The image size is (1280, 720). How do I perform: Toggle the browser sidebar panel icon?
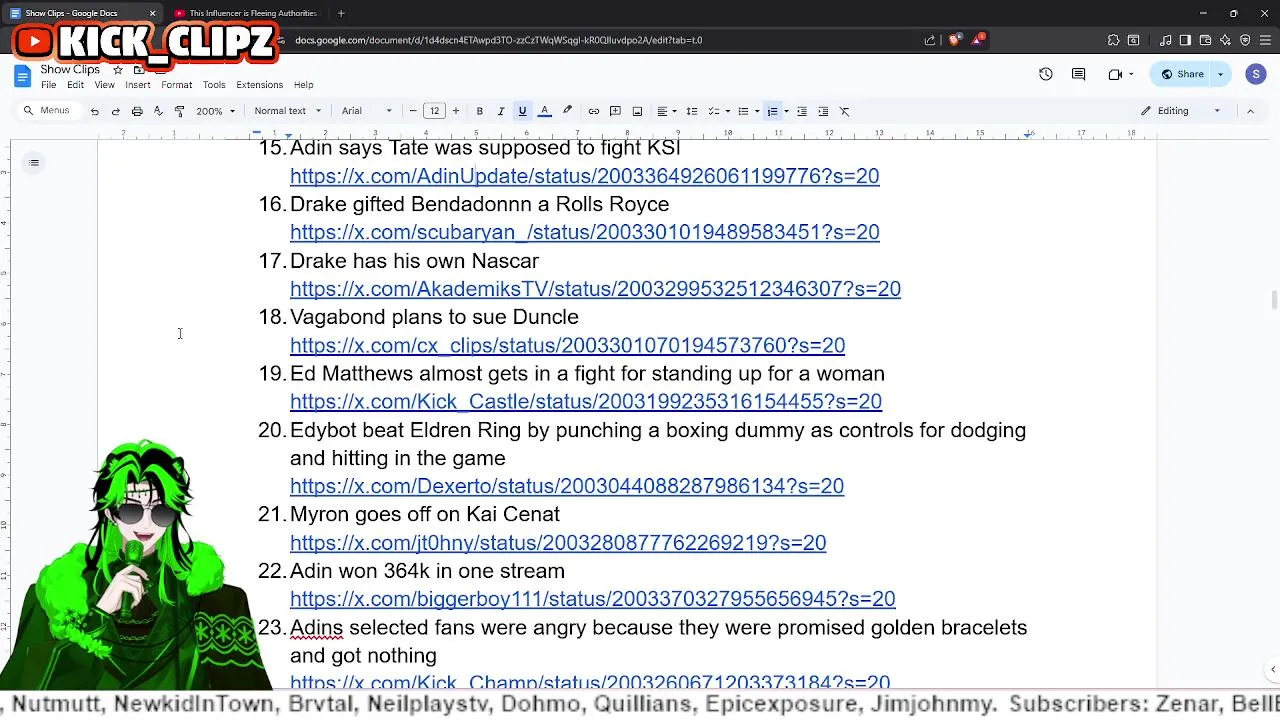pyautogui.click(x=1185, y=40)
